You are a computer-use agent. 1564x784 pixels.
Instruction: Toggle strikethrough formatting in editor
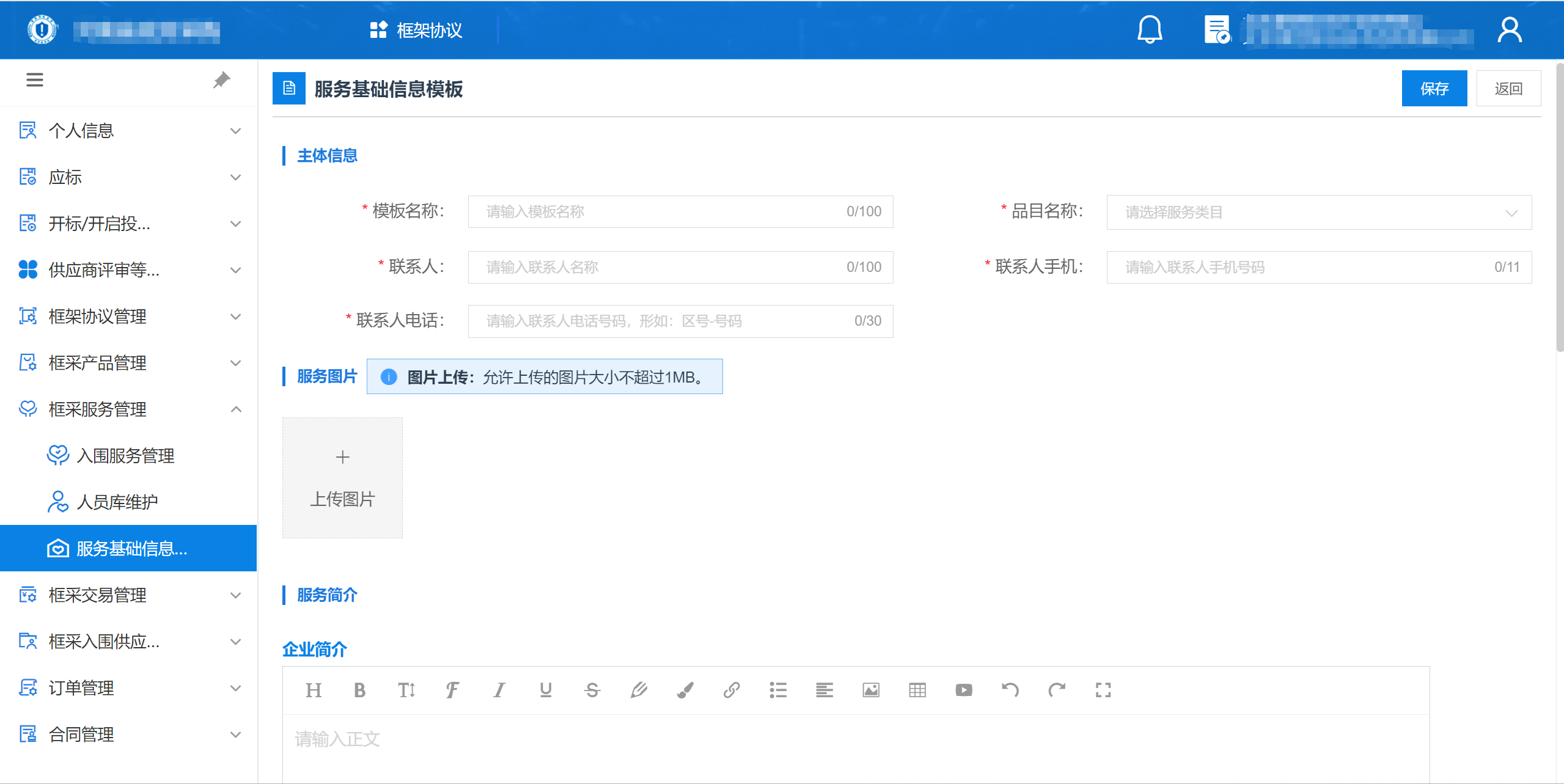[x=592, y=690]
